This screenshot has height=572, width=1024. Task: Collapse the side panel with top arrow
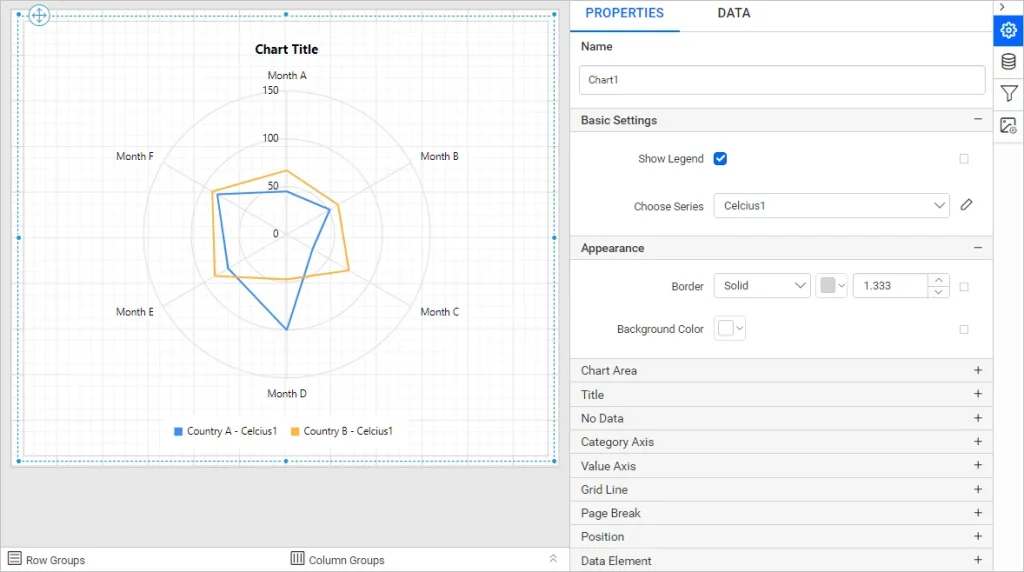pyautogui.click(x=1003, y=7)
